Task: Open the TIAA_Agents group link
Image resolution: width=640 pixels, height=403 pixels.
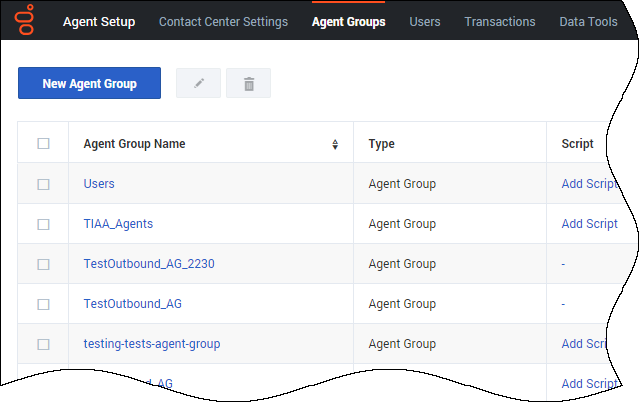Action: [x=118, y=224]
